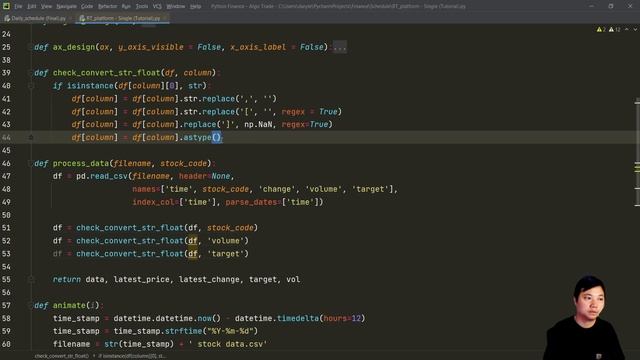Click 'regex' parameter on line 42
This screenshot has height=360, width=640.
(x=293, y=112)
